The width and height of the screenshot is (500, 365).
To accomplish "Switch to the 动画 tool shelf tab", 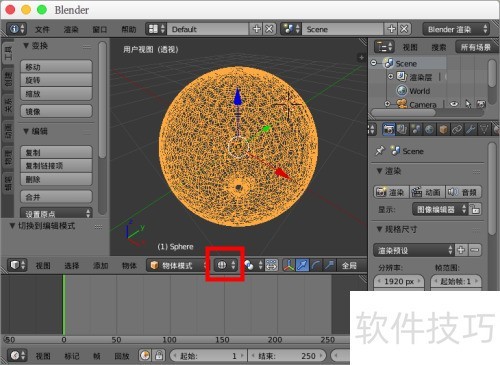I will pos(8,131).
